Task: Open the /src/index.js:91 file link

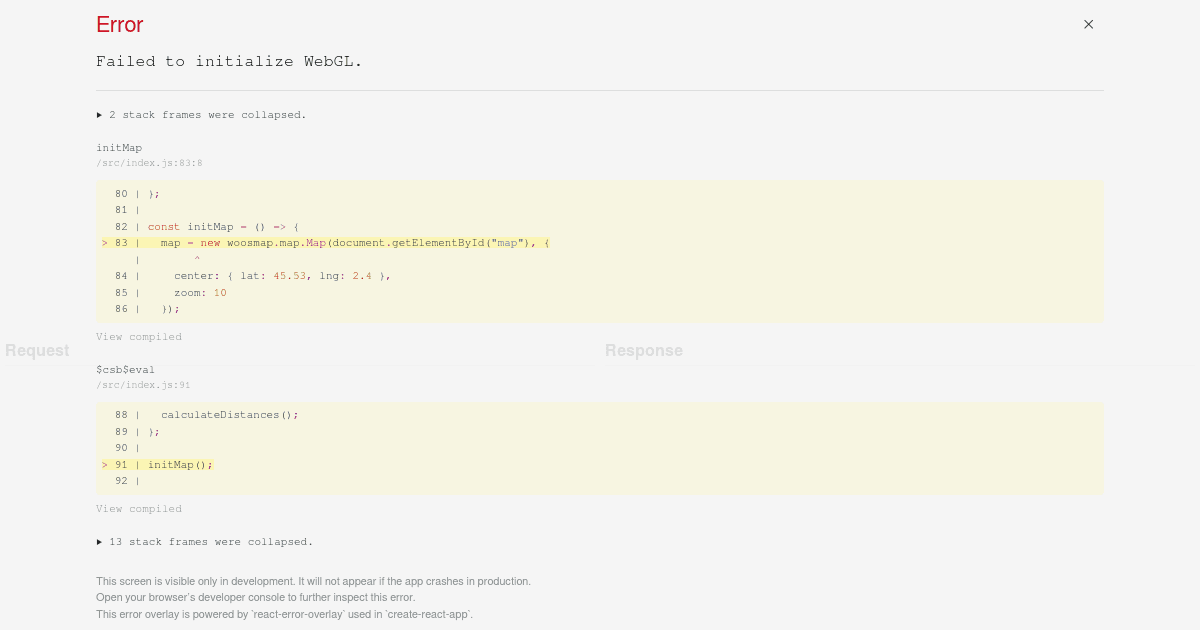Action: 143,385
